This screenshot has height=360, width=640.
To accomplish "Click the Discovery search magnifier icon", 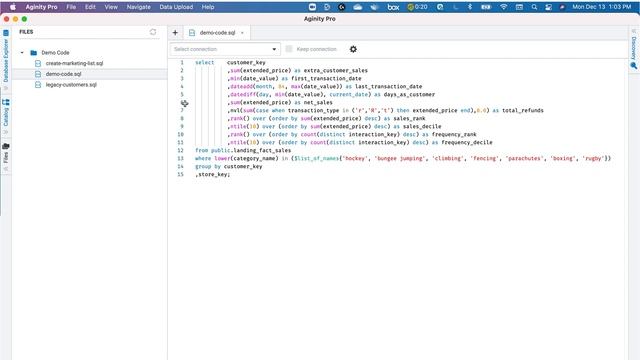I will pos(633,65).
